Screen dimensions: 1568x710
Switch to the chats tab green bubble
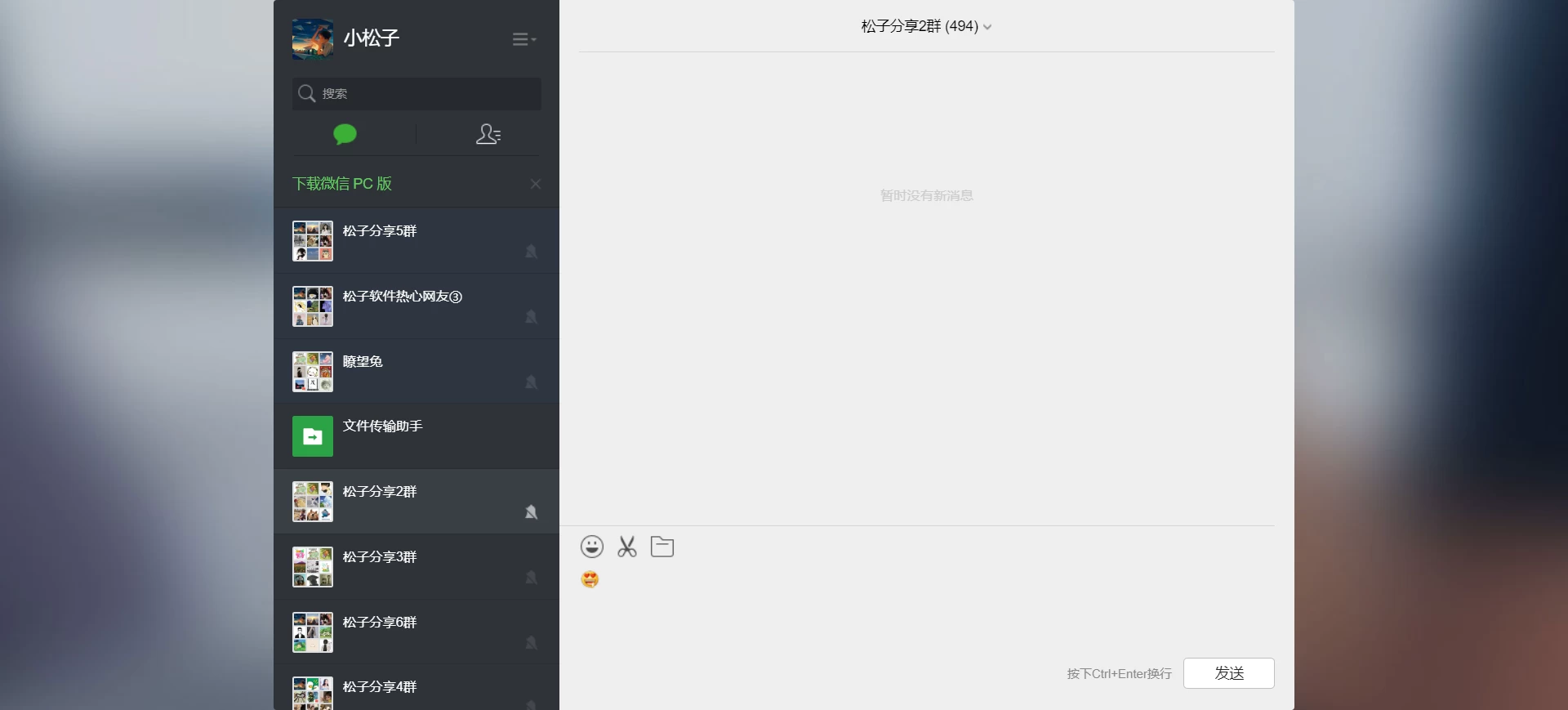click(345, 134)
